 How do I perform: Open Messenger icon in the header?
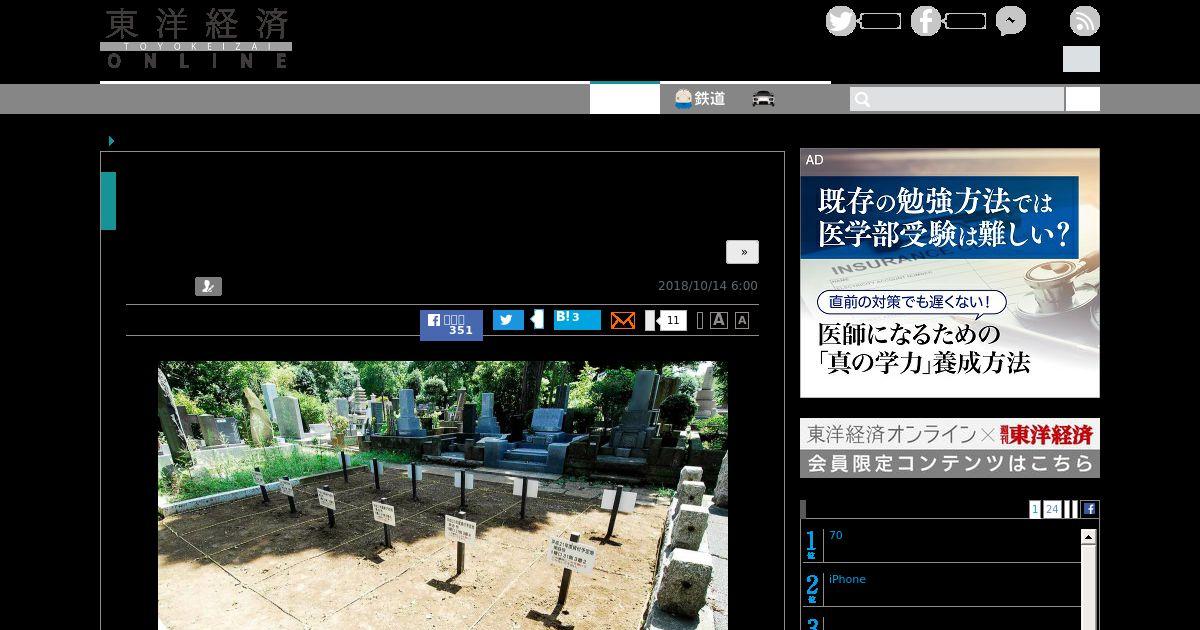[1011, 21]
